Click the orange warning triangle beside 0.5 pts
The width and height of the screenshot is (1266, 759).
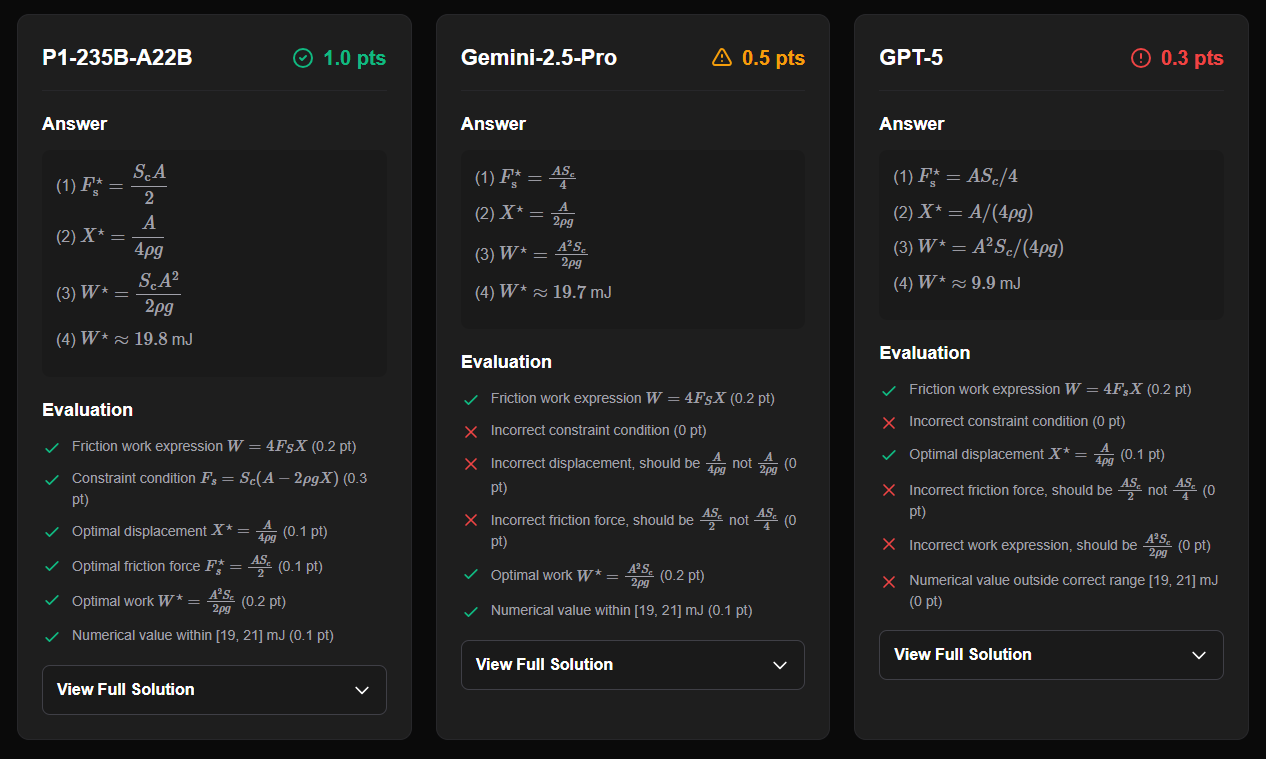(722, 58)
